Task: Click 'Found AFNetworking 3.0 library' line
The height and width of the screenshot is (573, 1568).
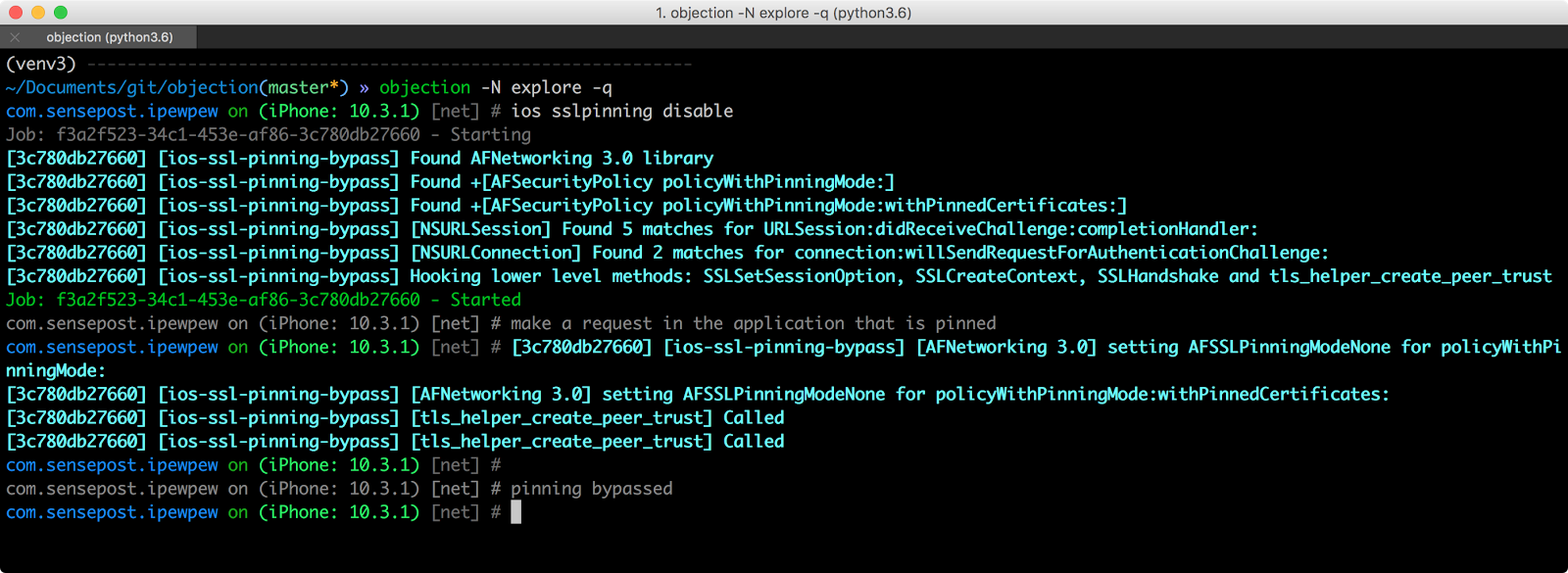Action: (x=360, y=158)
